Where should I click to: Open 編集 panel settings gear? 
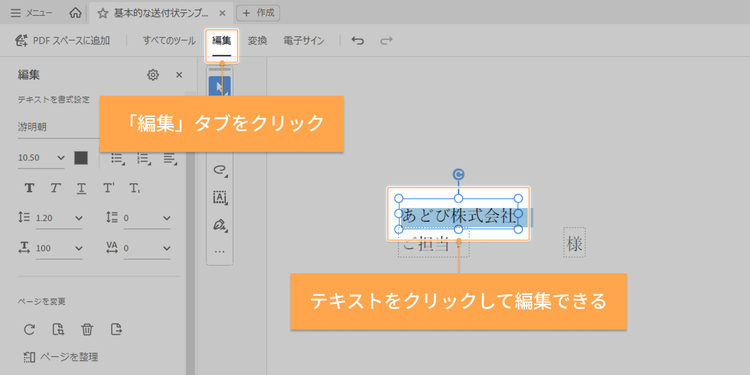153,75
